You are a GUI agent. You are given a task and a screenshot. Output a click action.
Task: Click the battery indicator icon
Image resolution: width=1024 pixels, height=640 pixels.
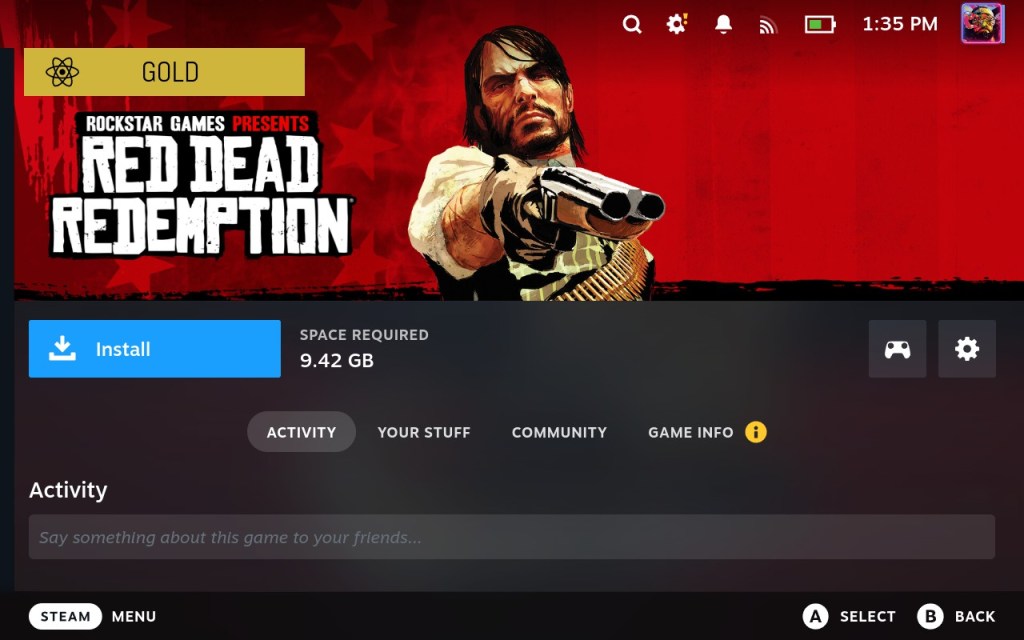click(x=820, y=25)
